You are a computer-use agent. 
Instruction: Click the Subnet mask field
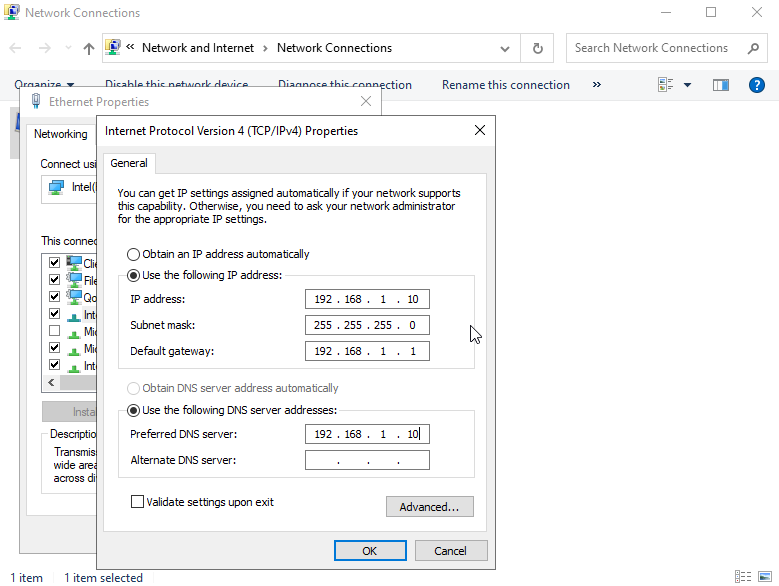(x=367, y=325)
